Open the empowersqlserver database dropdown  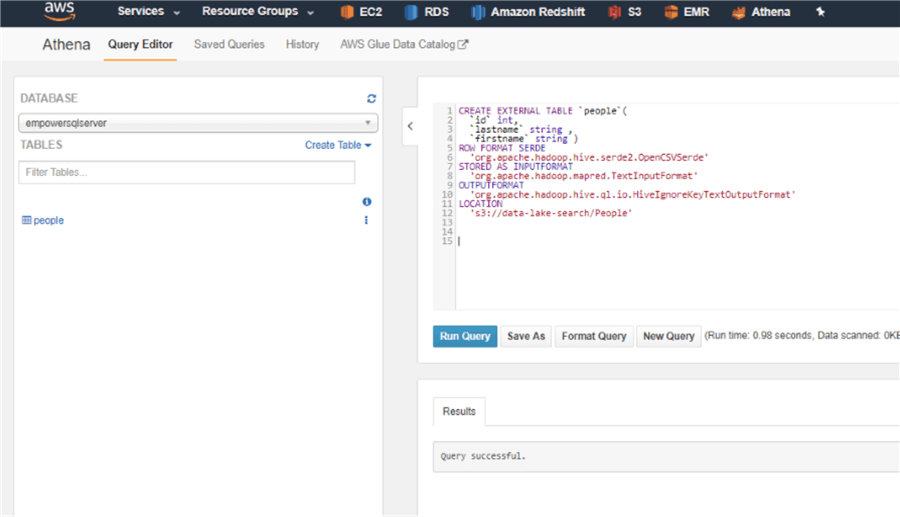[198, 123]
